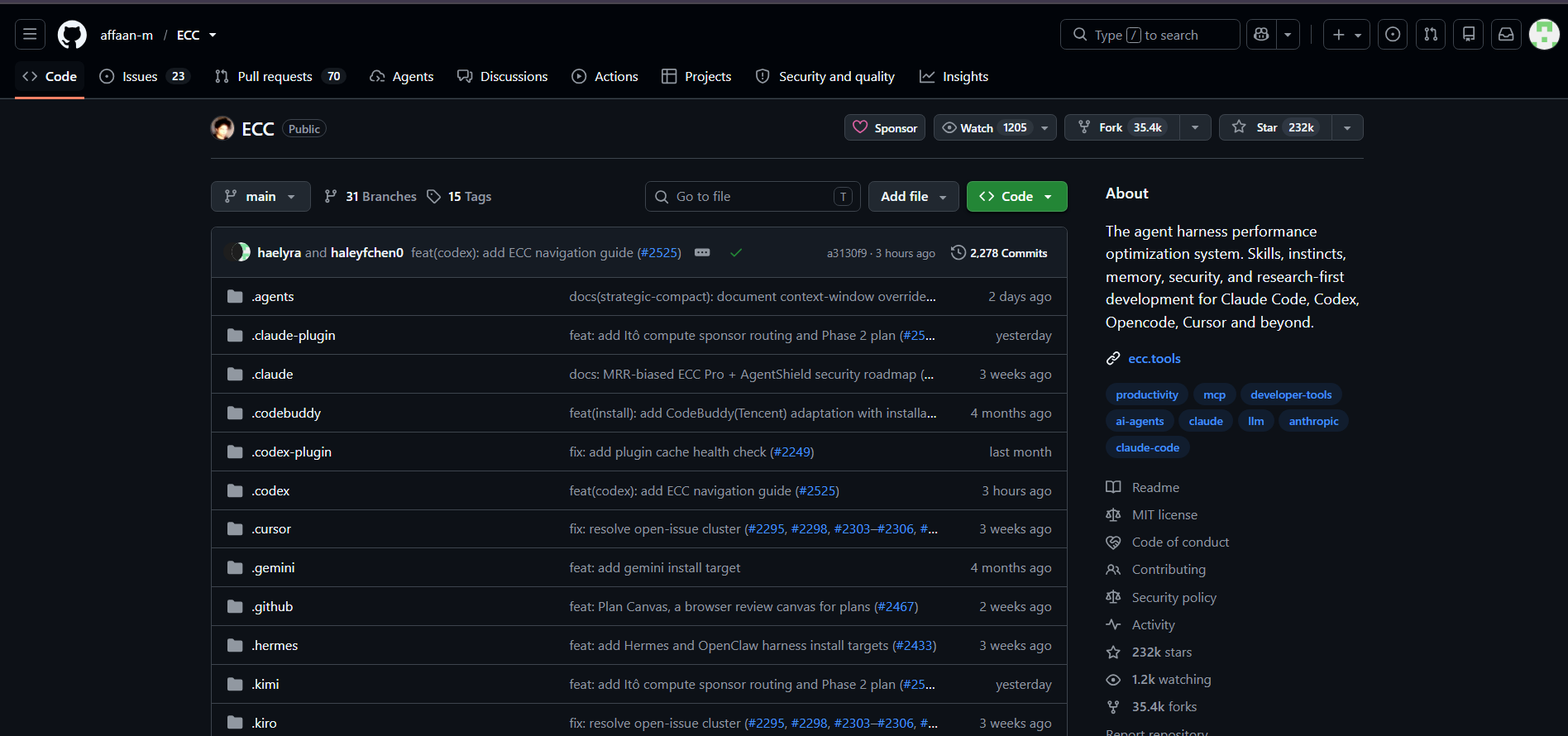Open the .claude-plugin folder
This screenshot has height=736, width=1568.
point(294,335)
